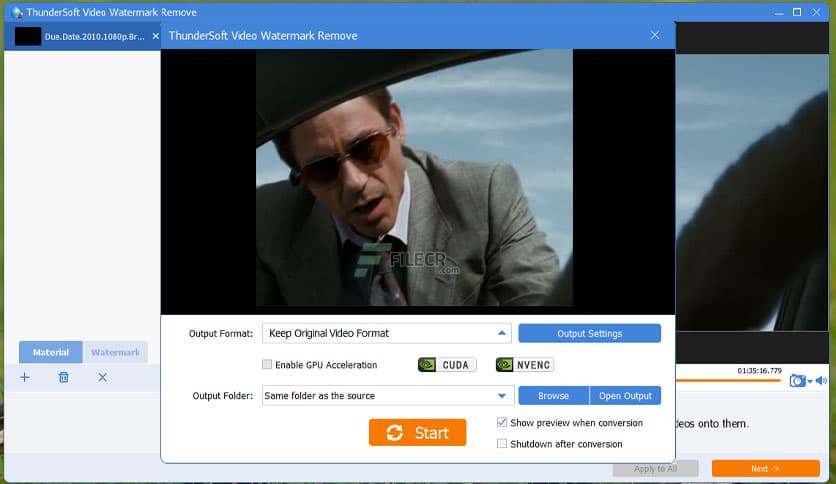Screen dimensions: 836x484
Task: Enable GPU Acceleration checkbox
Action: (x=267, y=365)
